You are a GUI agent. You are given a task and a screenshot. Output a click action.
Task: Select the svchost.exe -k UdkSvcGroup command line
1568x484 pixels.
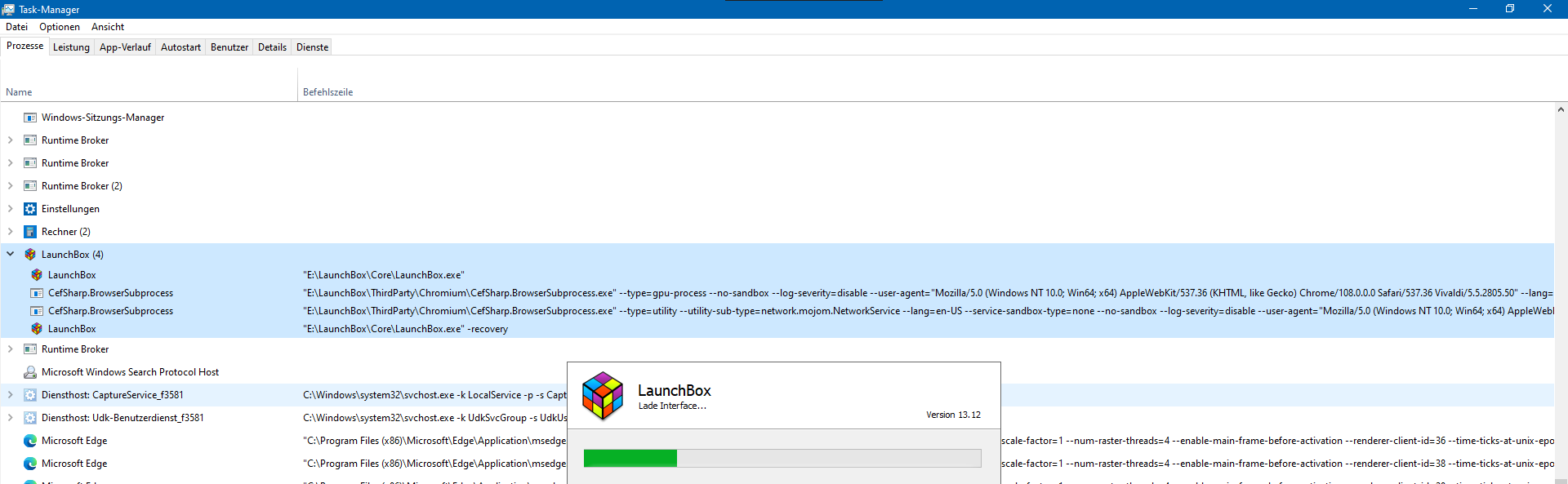(434, 418)
